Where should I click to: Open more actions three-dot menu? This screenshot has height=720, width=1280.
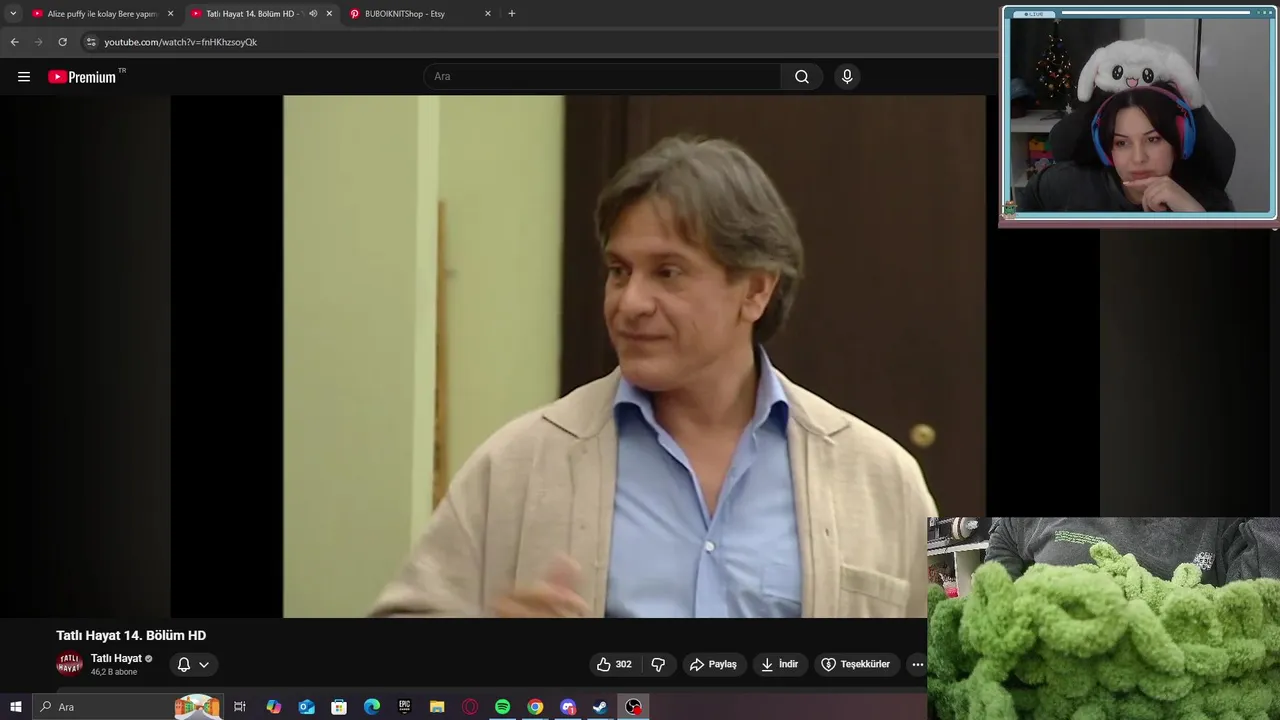coord(918,664)
